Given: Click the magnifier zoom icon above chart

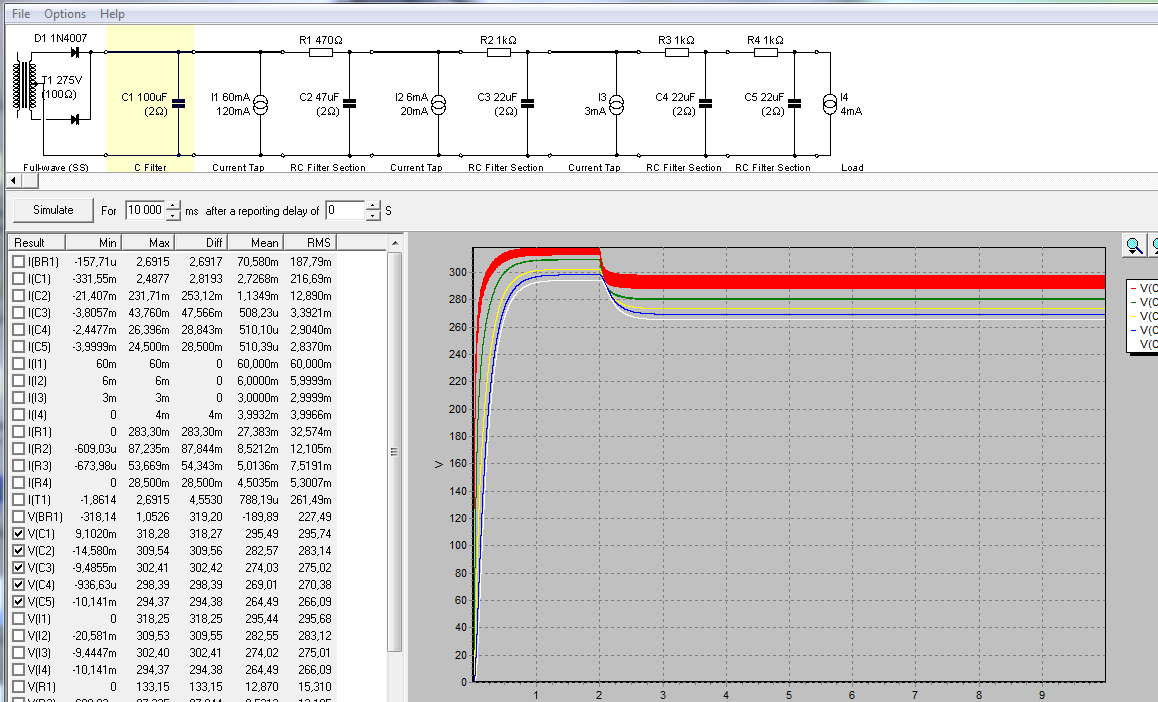Looking at the screenshot, I should (x=1134, y=245).
